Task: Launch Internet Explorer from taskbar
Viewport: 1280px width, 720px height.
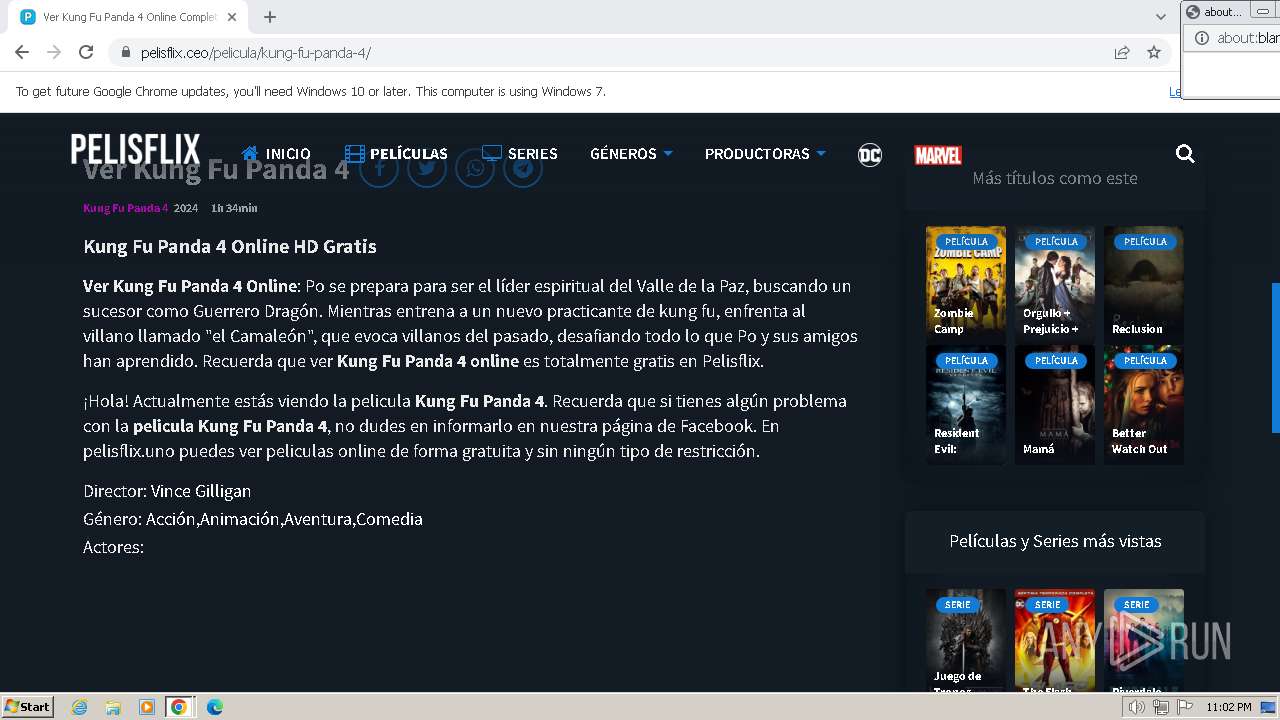Action: pos(80,707)
